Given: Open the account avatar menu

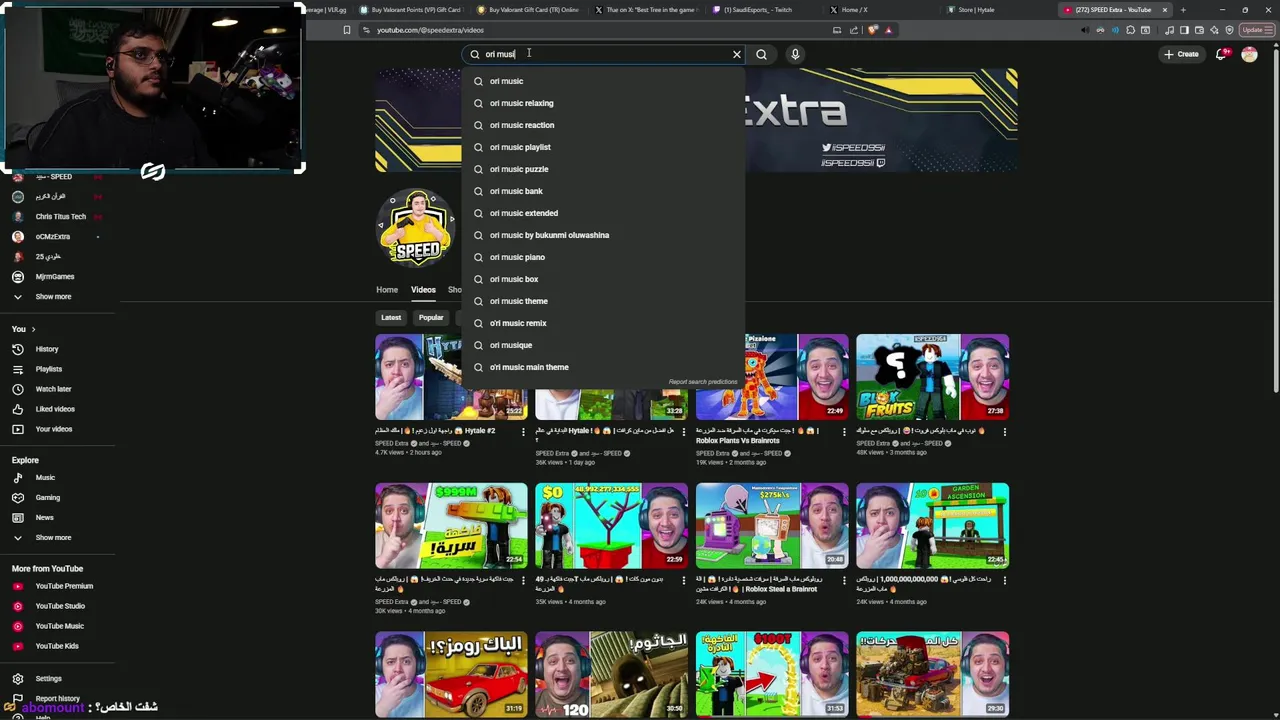Looking at the screenshot, I should point(1249,54).
